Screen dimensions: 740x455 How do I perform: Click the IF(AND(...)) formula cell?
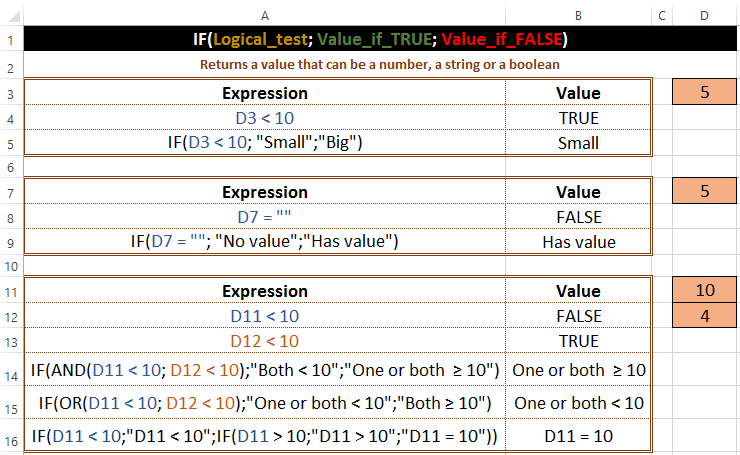[264, 371]
